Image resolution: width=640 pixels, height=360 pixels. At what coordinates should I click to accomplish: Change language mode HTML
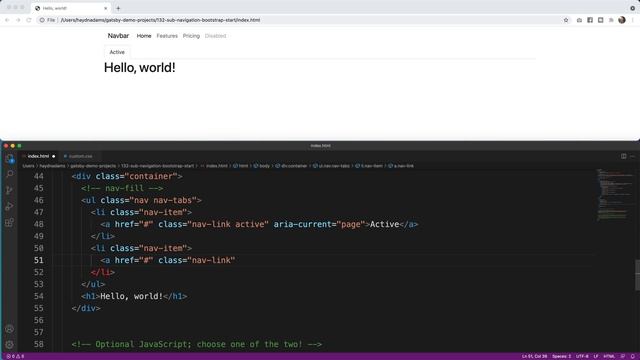[609, 356]
